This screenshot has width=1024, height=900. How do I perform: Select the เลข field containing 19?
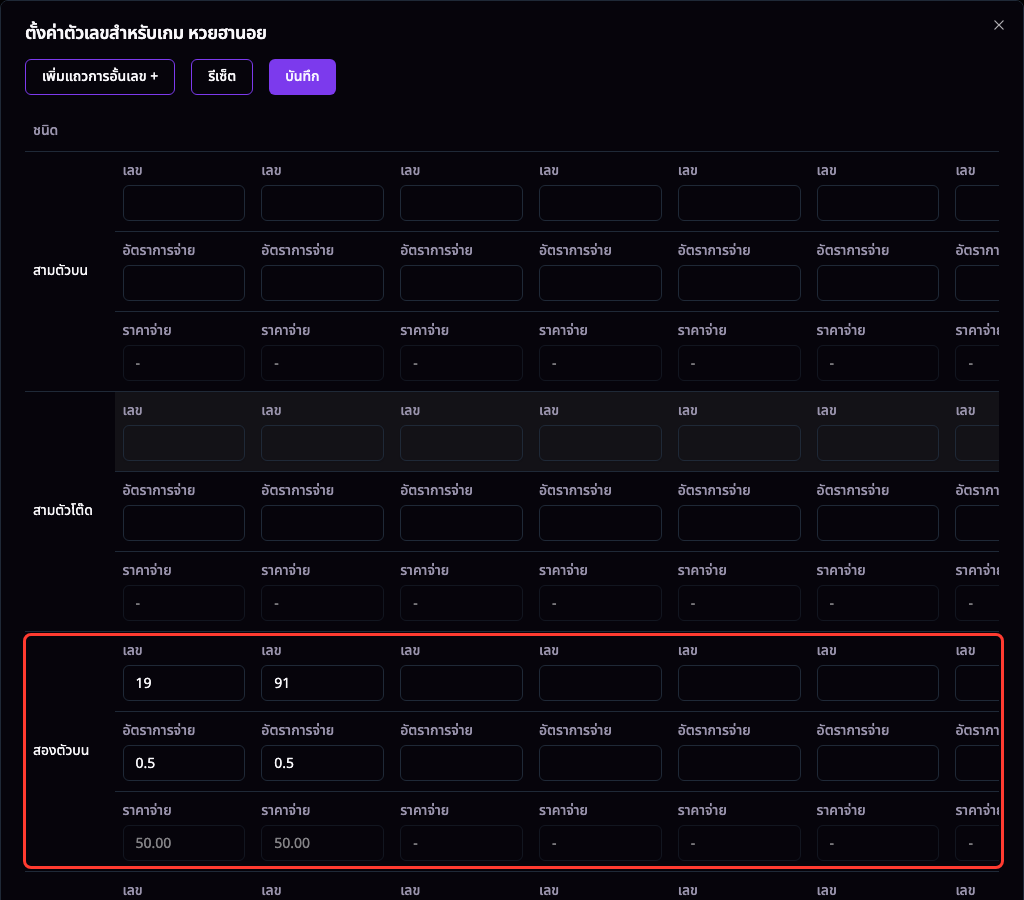tap(184, 683)
